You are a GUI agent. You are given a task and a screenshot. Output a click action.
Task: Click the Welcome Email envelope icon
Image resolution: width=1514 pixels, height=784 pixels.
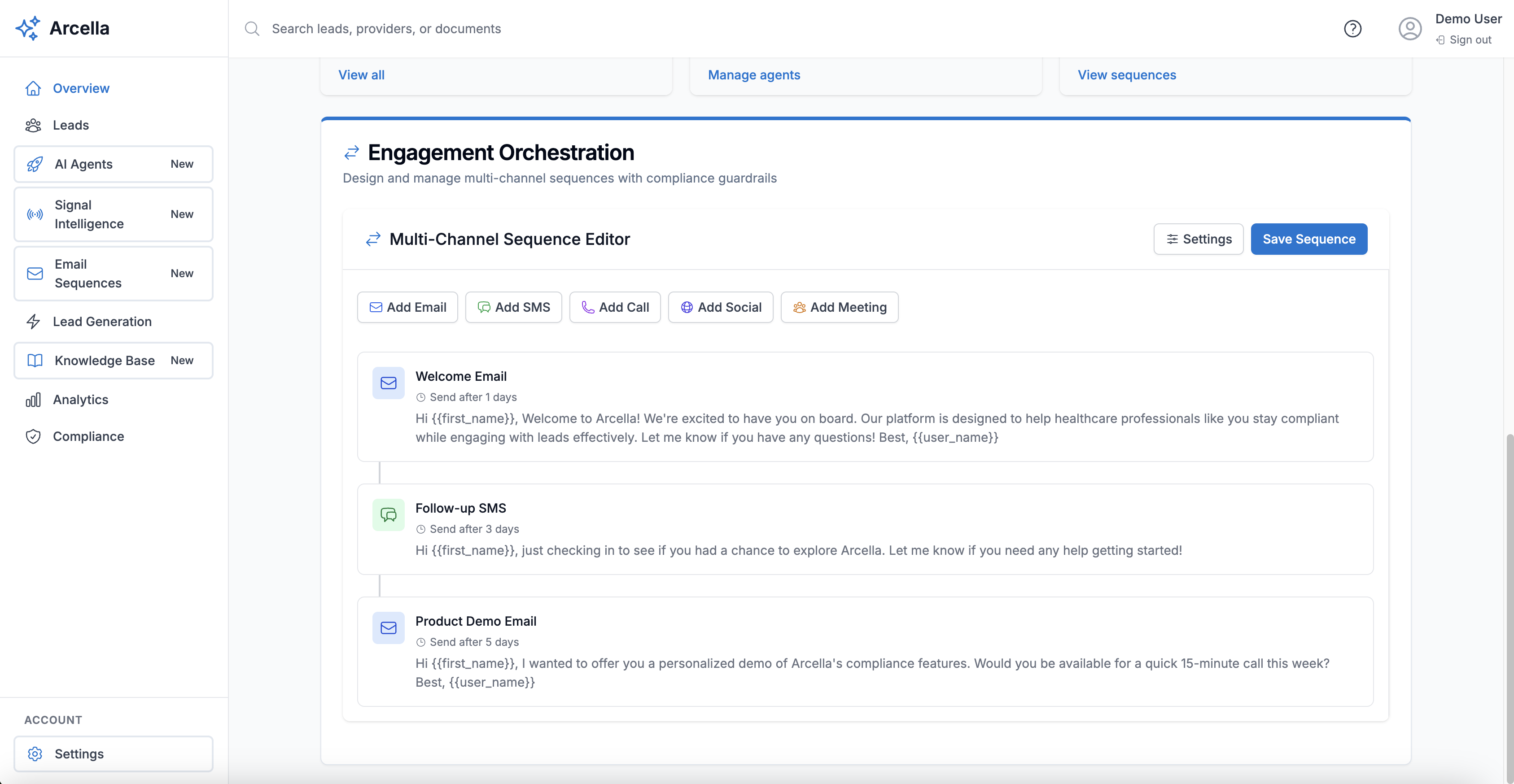(389, 383)
